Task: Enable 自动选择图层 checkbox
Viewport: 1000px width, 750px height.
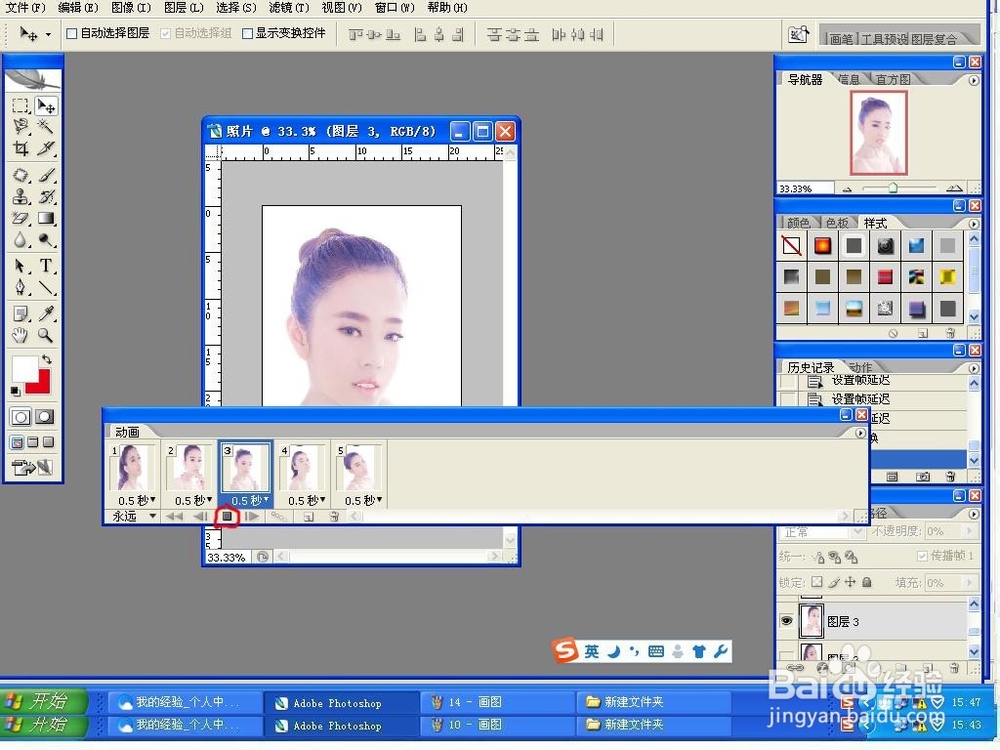Action: pos(72,33)
